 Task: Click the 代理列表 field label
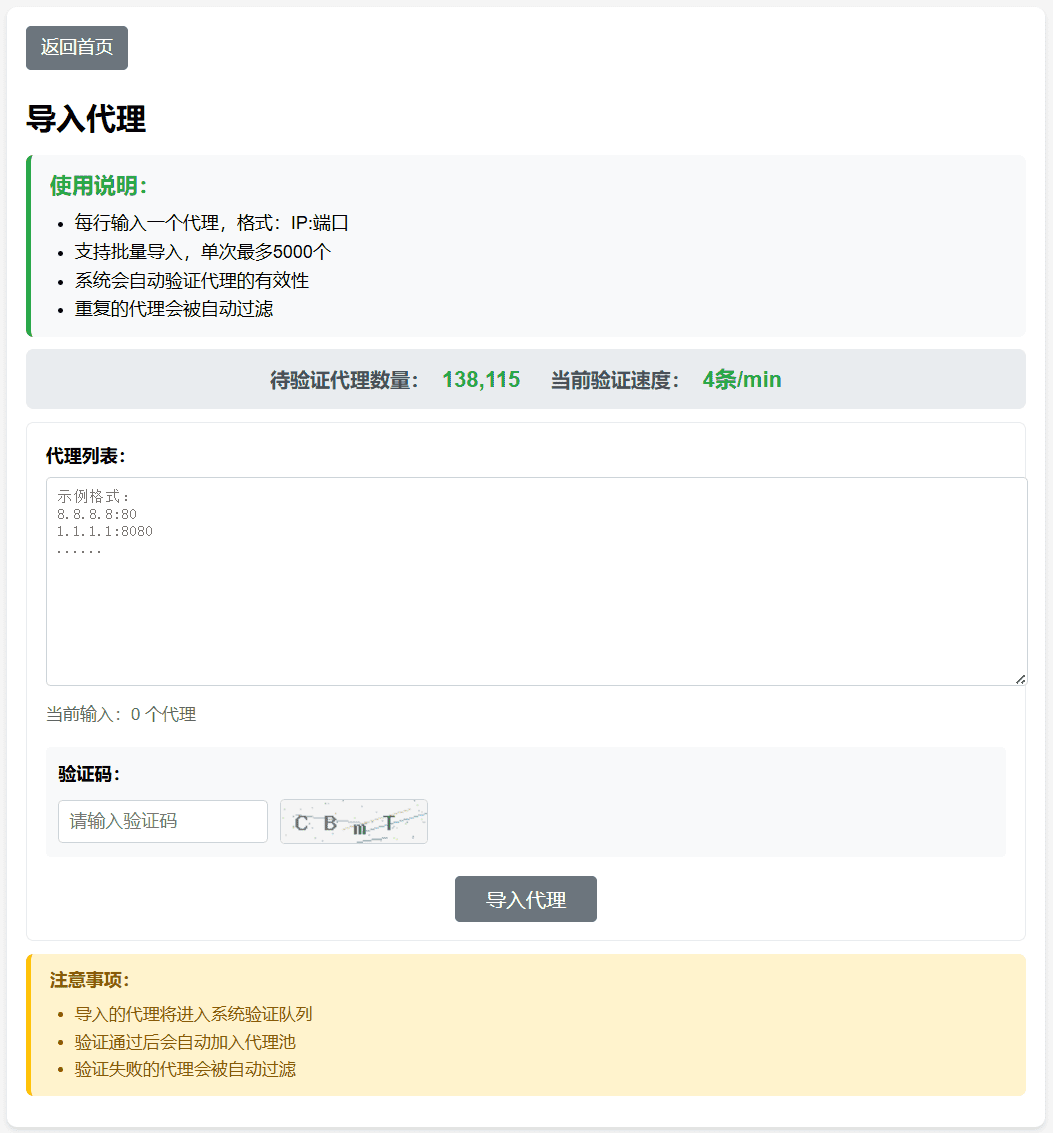tap(86, 456)
